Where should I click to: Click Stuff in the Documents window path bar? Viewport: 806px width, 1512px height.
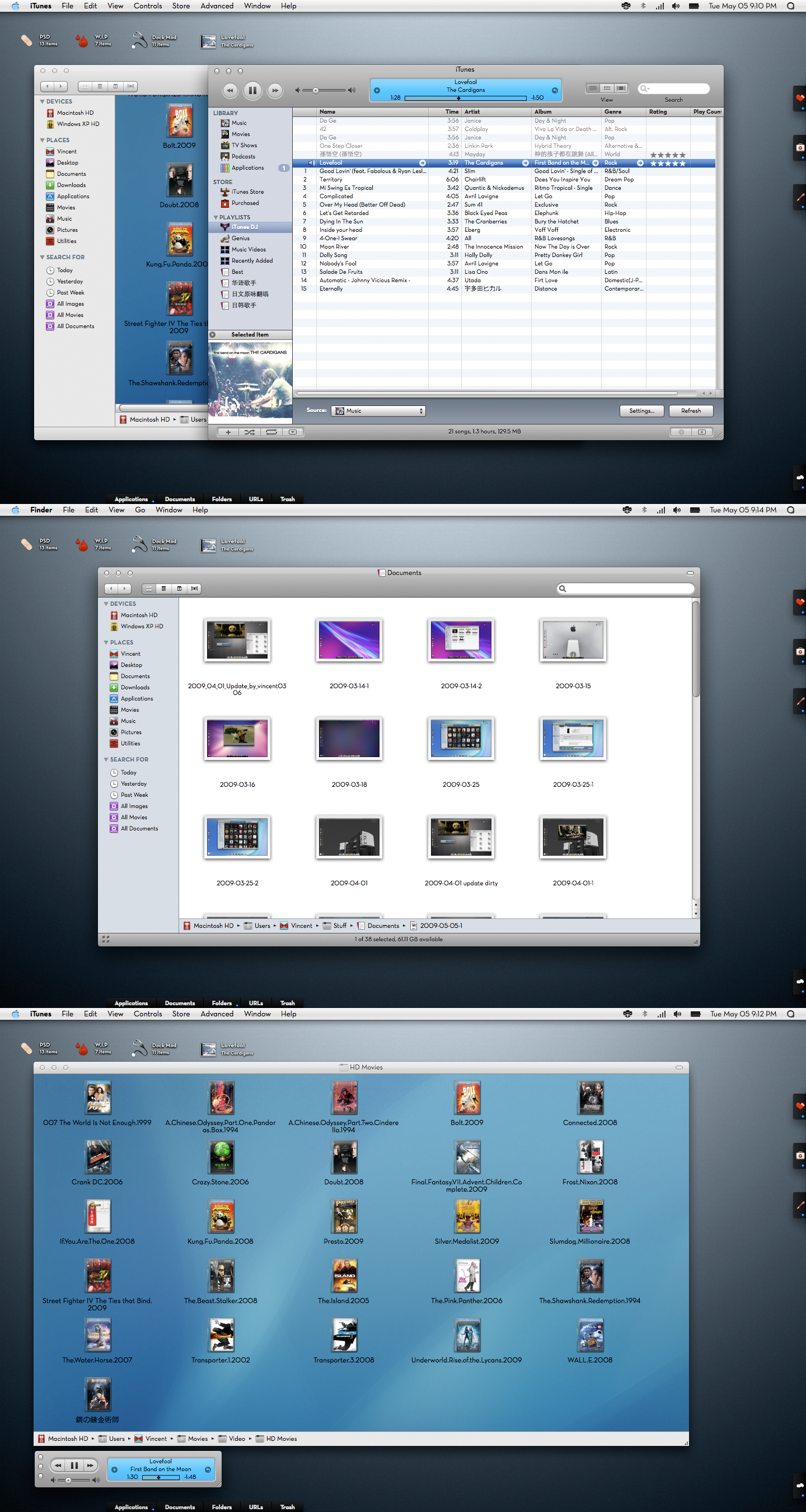(x=335, y=926)
